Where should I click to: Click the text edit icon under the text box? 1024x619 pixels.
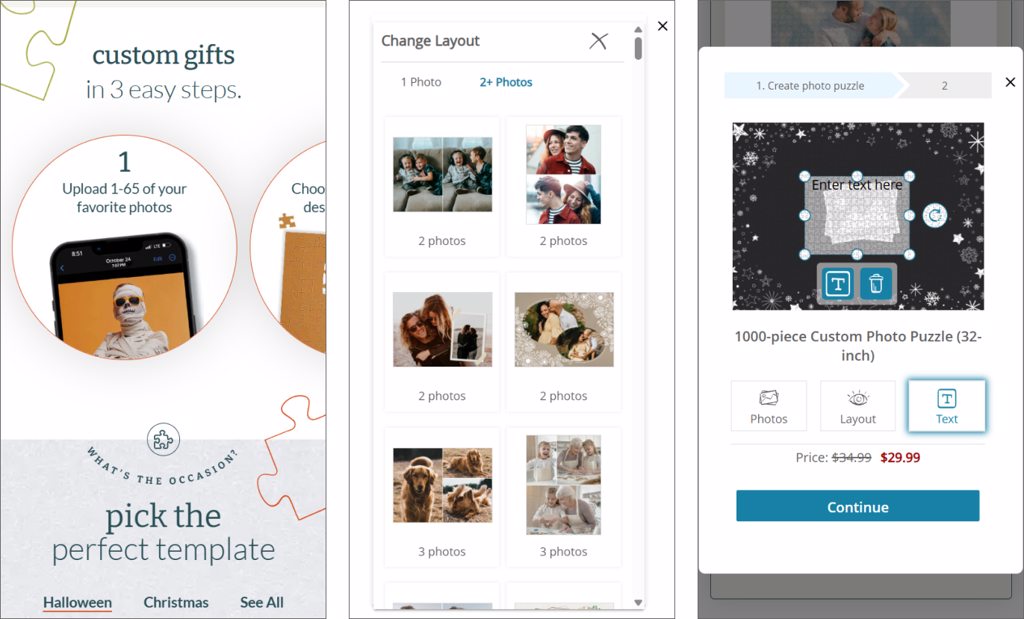pos(837,283)
